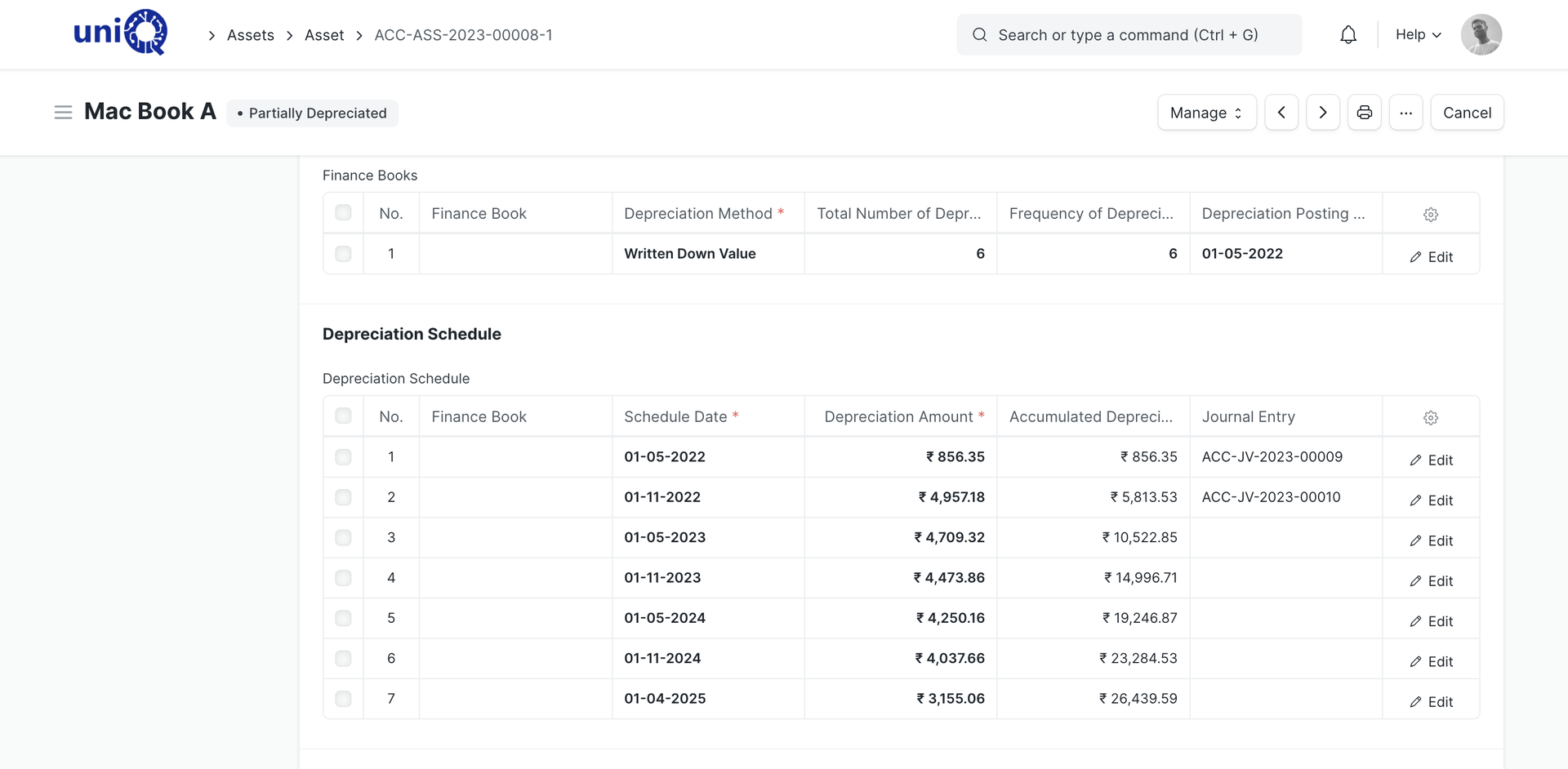Toggle the sidebar hamburger icon
Viewport: 1568px width, 769px height.
click(63, 113)
